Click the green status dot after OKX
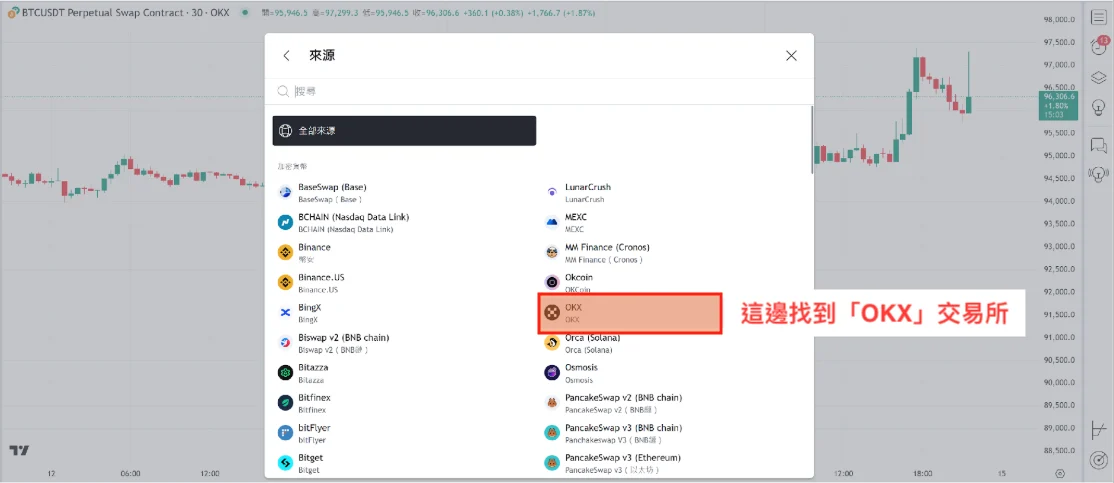The height and width of the screenshot is (483, 1114). pos(244,13)
